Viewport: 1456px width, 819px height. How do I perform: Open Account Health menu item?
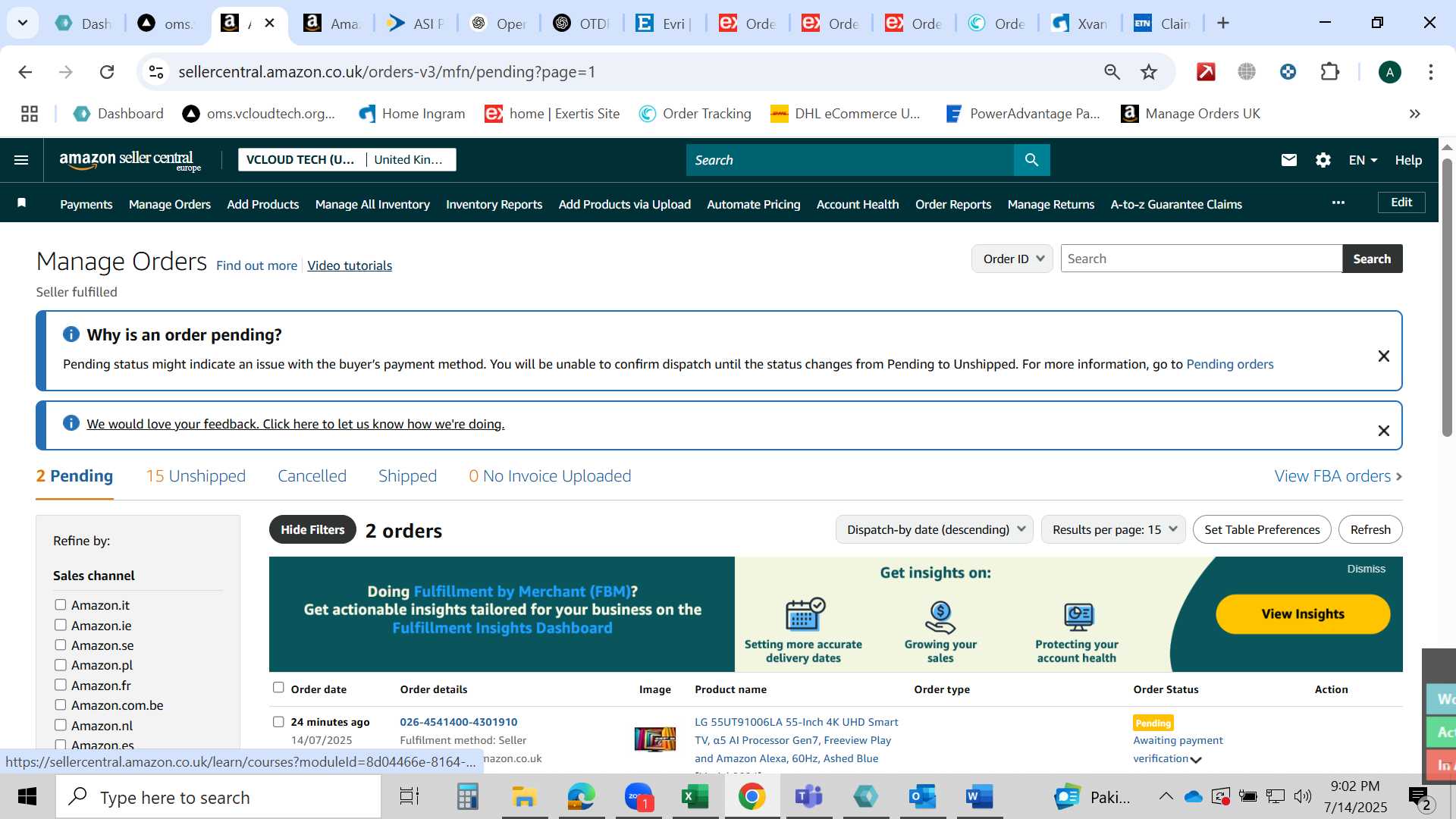pos(858,204)
